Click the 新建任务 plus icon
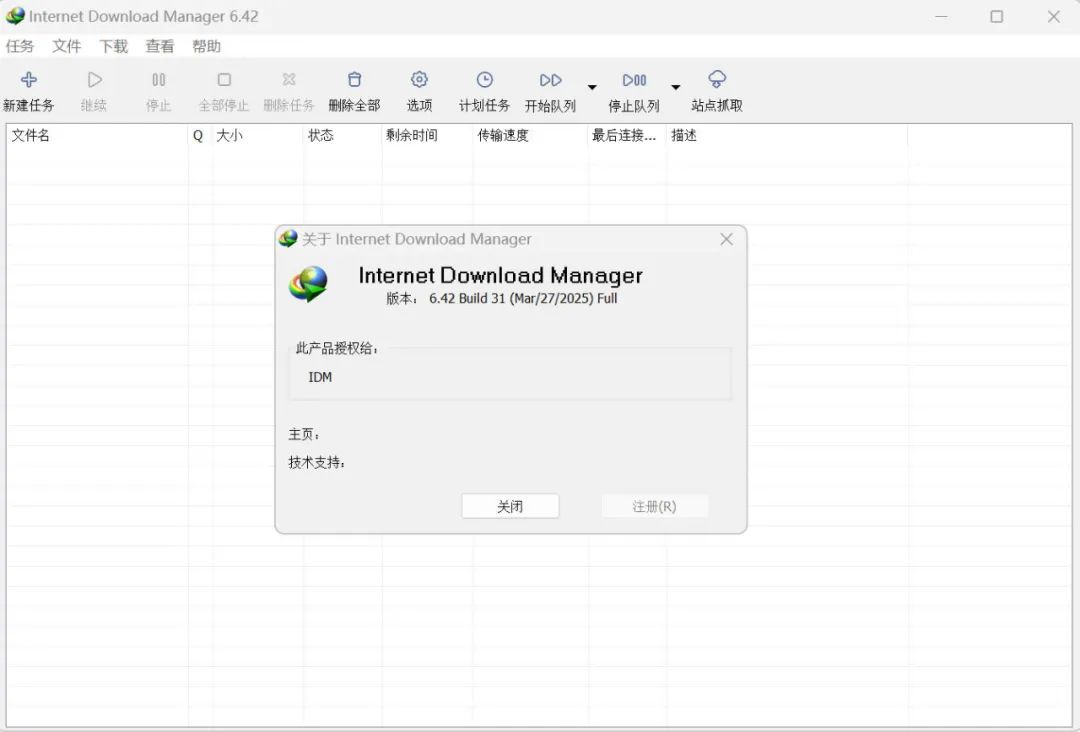Image resolution: width=1080 pixels, height=732 pixels. (x=28, y=80)
